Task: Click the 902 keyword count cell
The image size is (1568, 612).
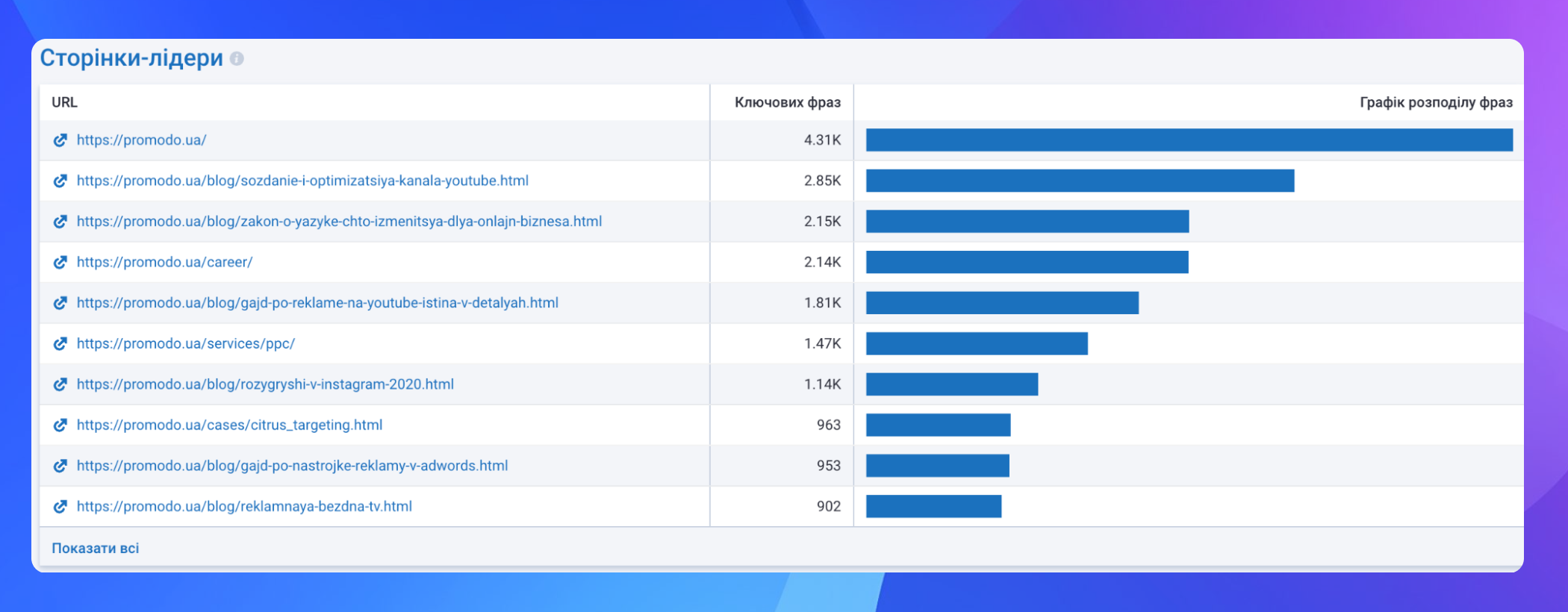Action: point(828,506)
